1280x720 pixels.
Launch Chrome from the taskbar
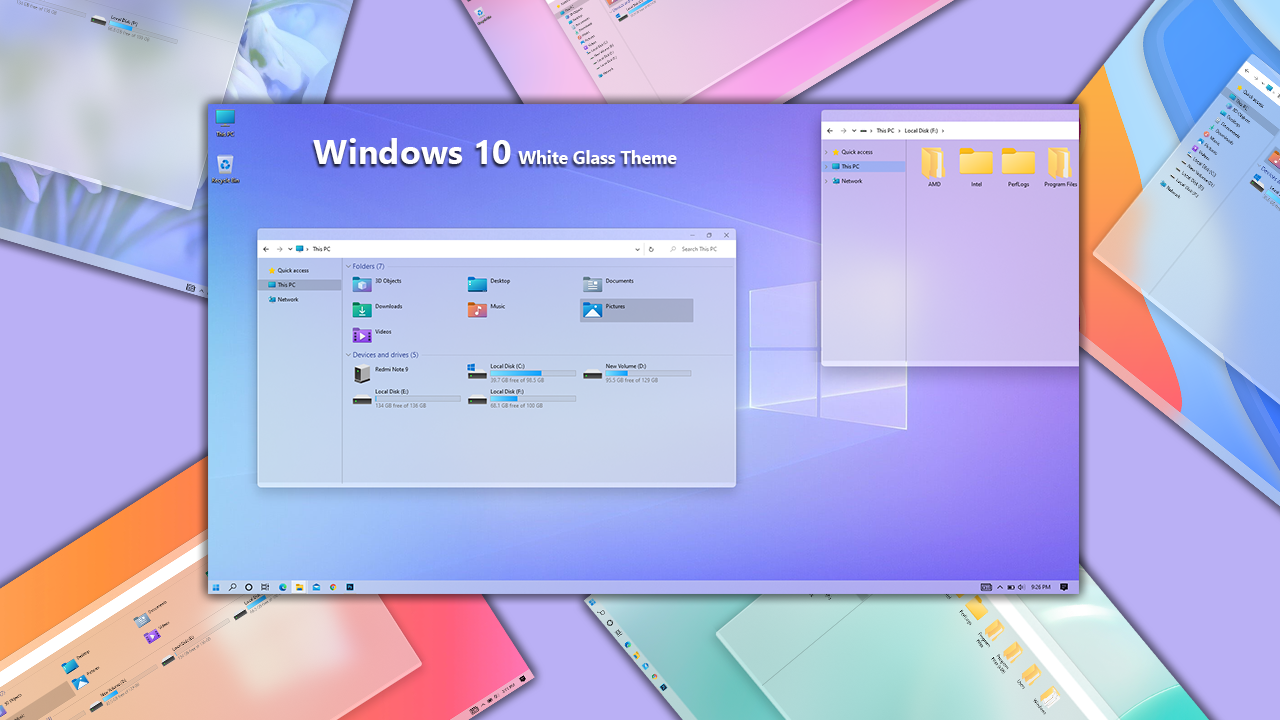tap(333, 587)
